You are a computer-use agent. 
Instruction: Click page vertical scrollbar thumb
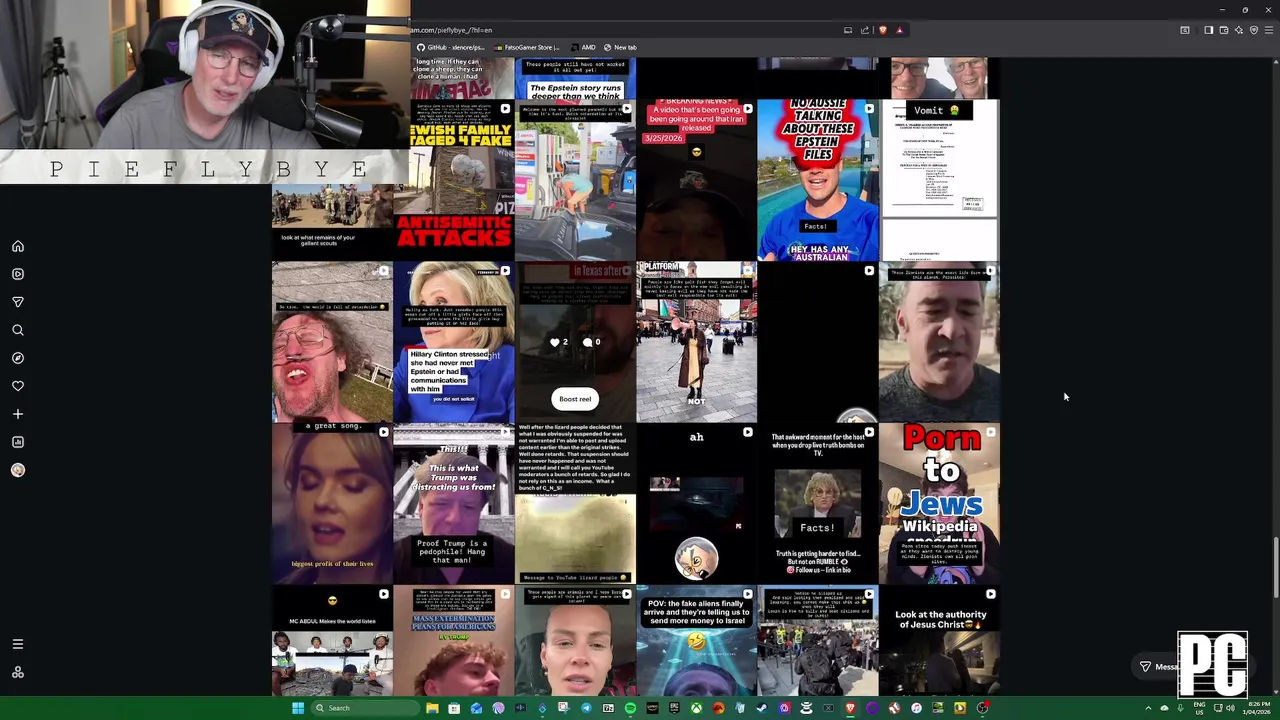[x=1275, y=568]
